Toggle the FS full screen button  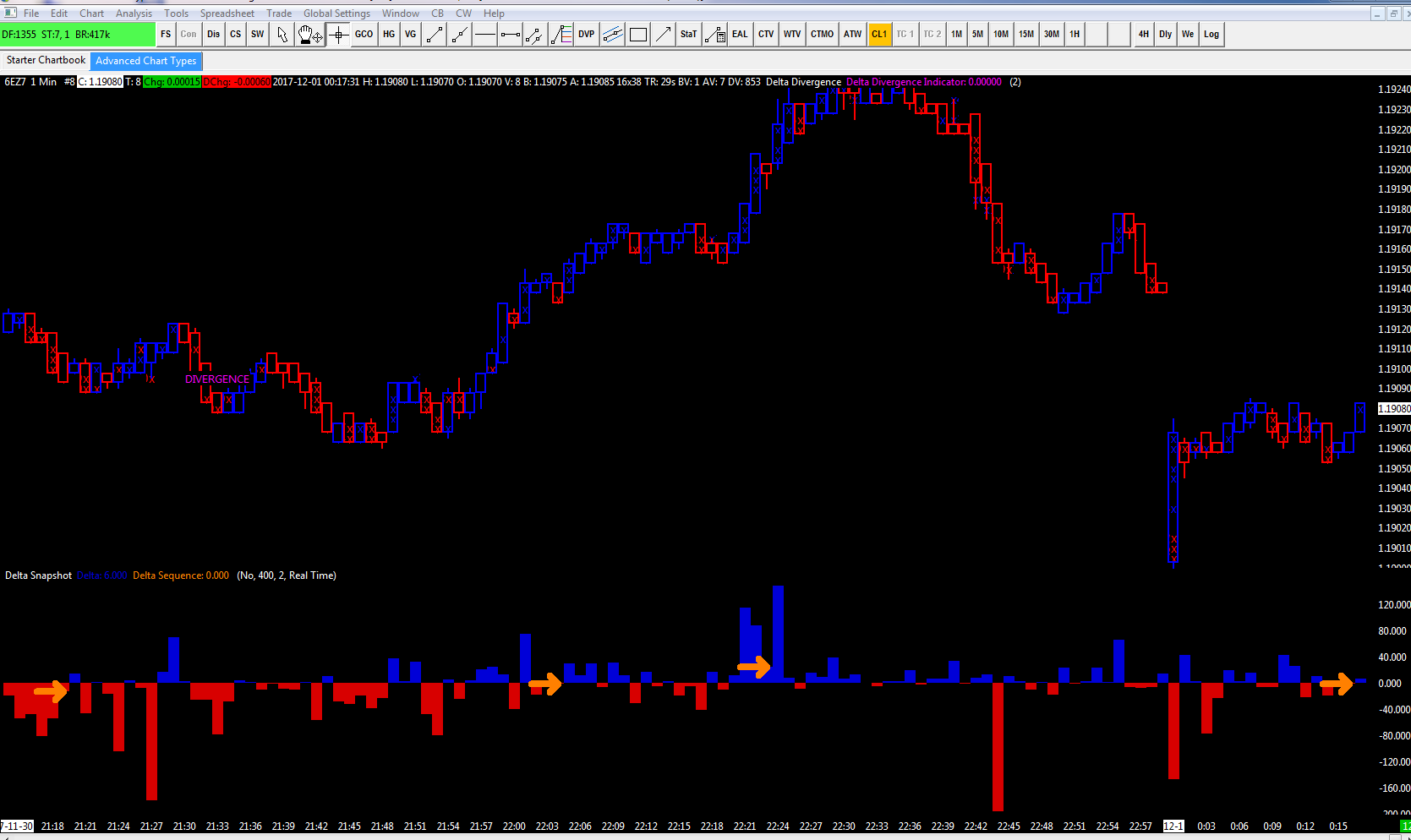coord(166,35)
